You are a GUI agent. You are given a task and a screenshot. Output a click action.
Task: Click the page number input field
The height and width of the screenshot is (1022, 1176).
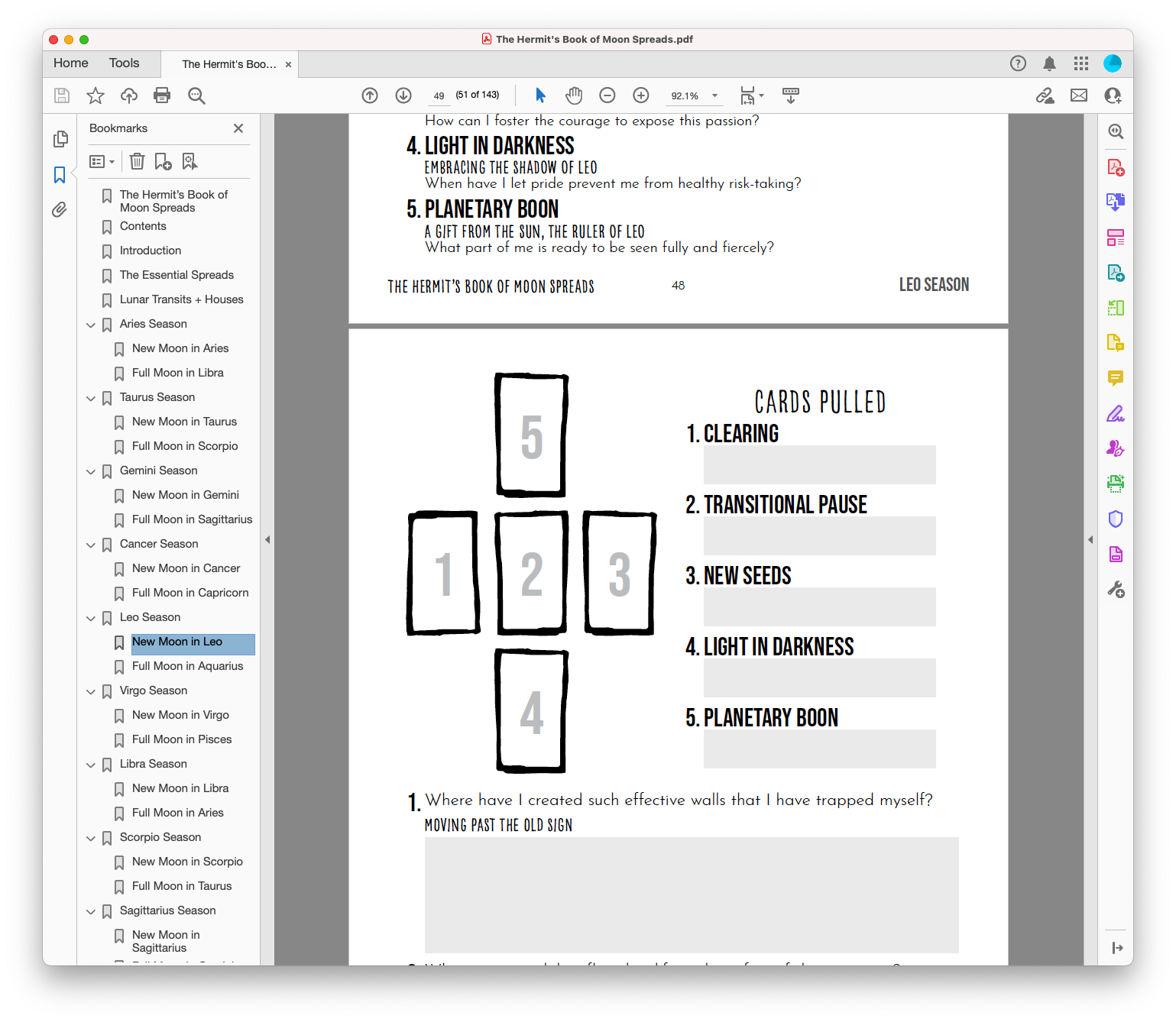(x=439, y=95)
